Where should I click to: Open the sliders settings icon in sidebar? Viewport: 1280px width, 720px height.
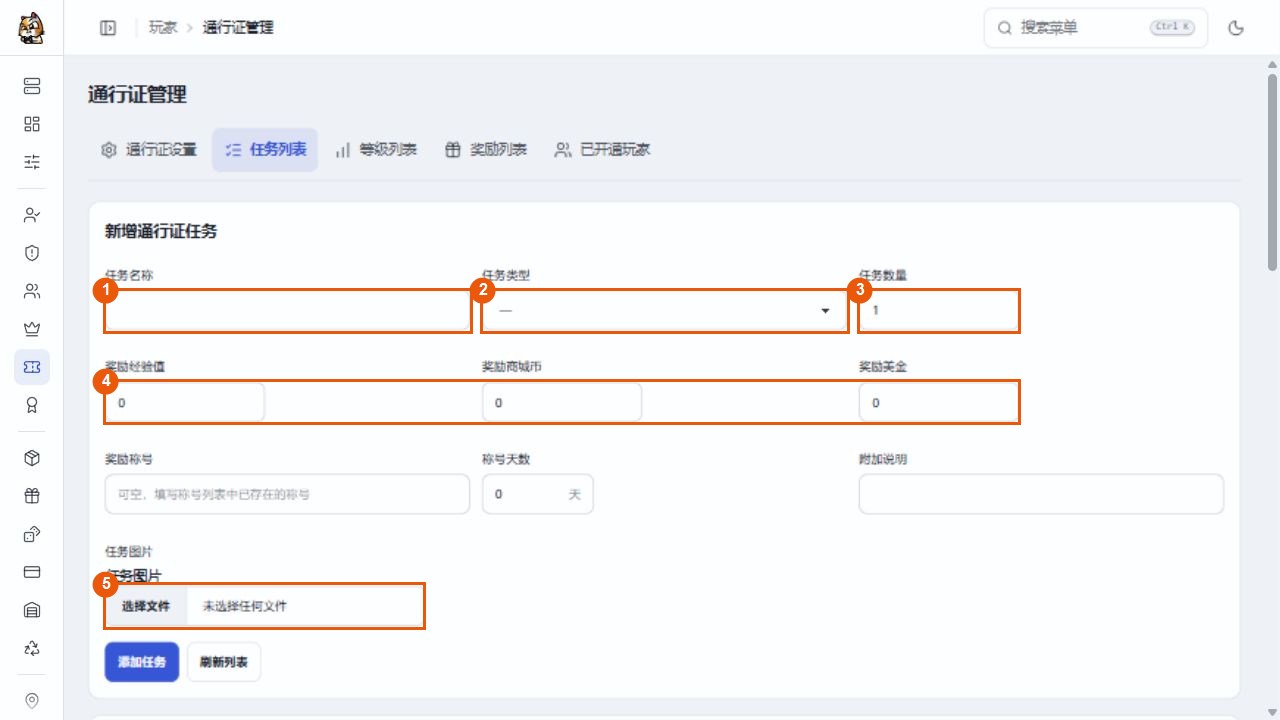pos(32,162)
